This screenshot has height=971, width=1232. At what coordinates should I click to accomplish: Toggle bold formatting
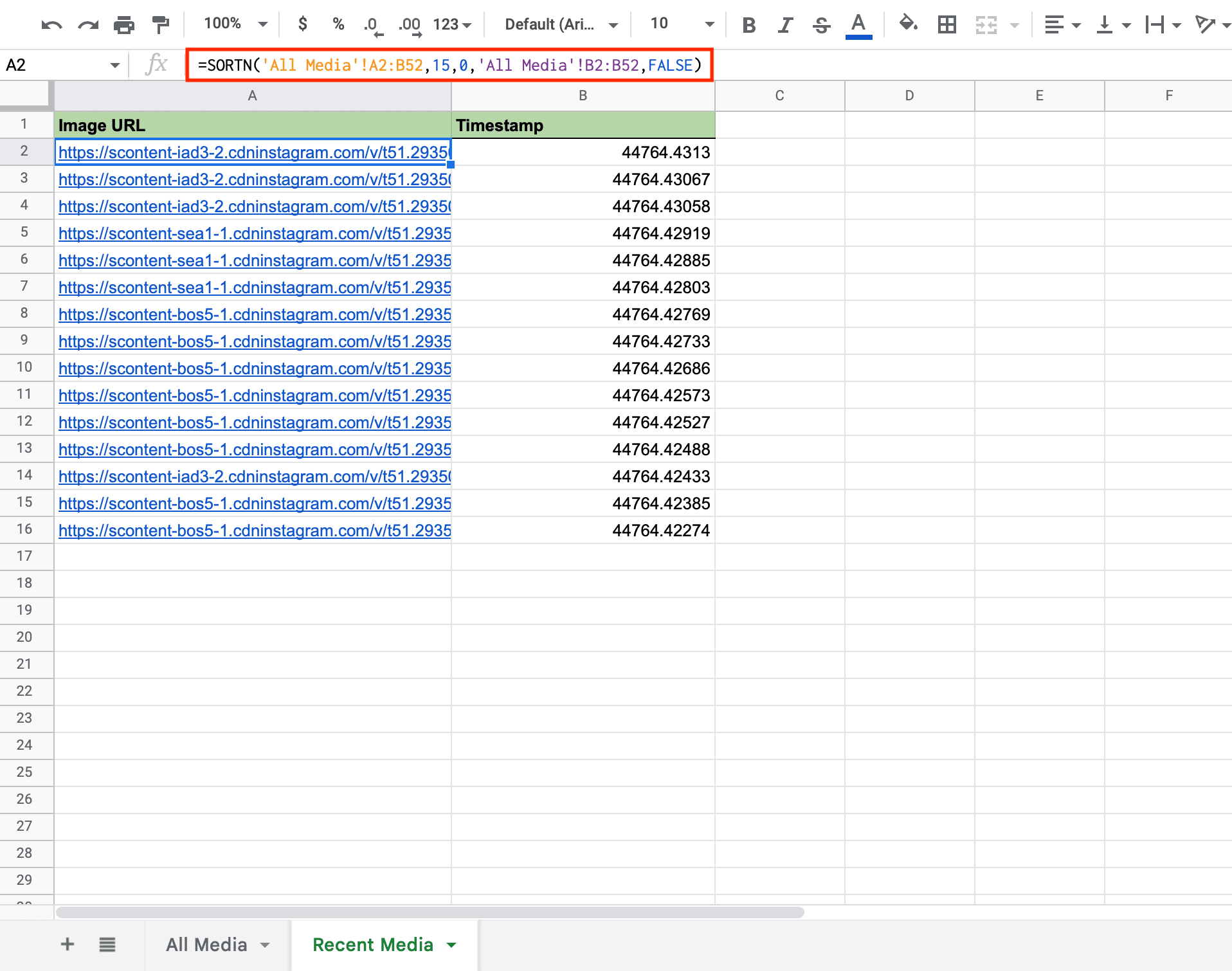pyautogui.click(x=748, y=24)
